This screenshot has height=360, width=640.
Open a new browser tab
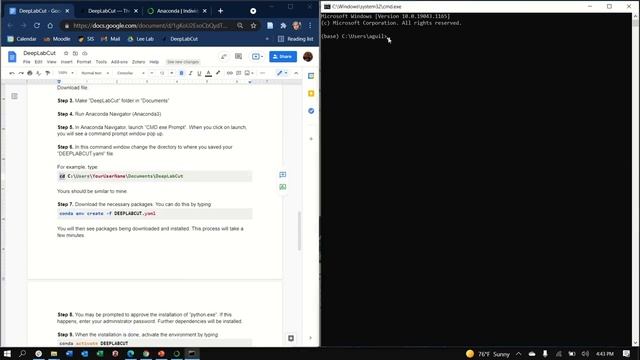[x=220, y=11]
